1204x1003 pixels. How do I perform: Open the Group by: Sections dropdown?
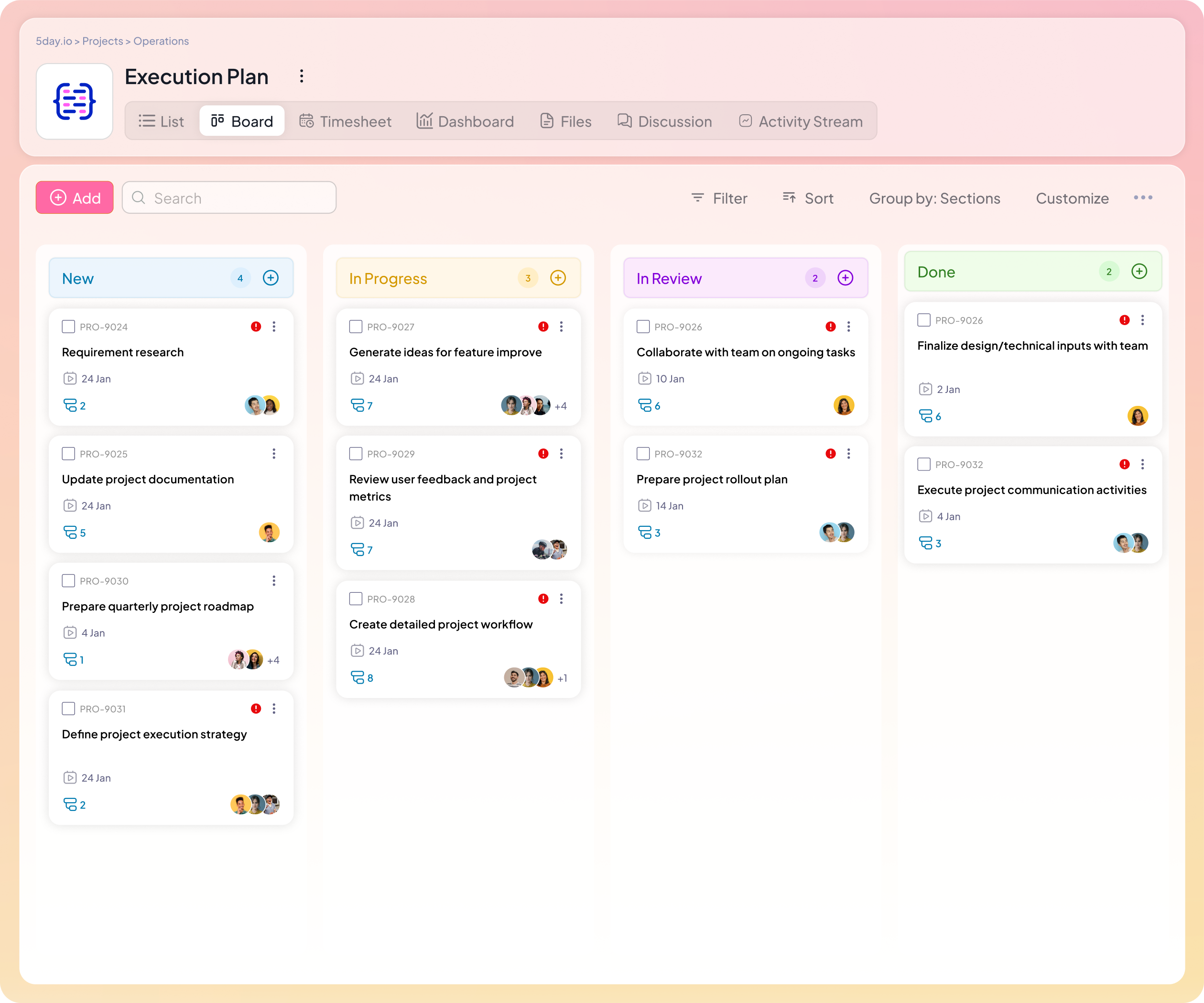coord(934,198)
